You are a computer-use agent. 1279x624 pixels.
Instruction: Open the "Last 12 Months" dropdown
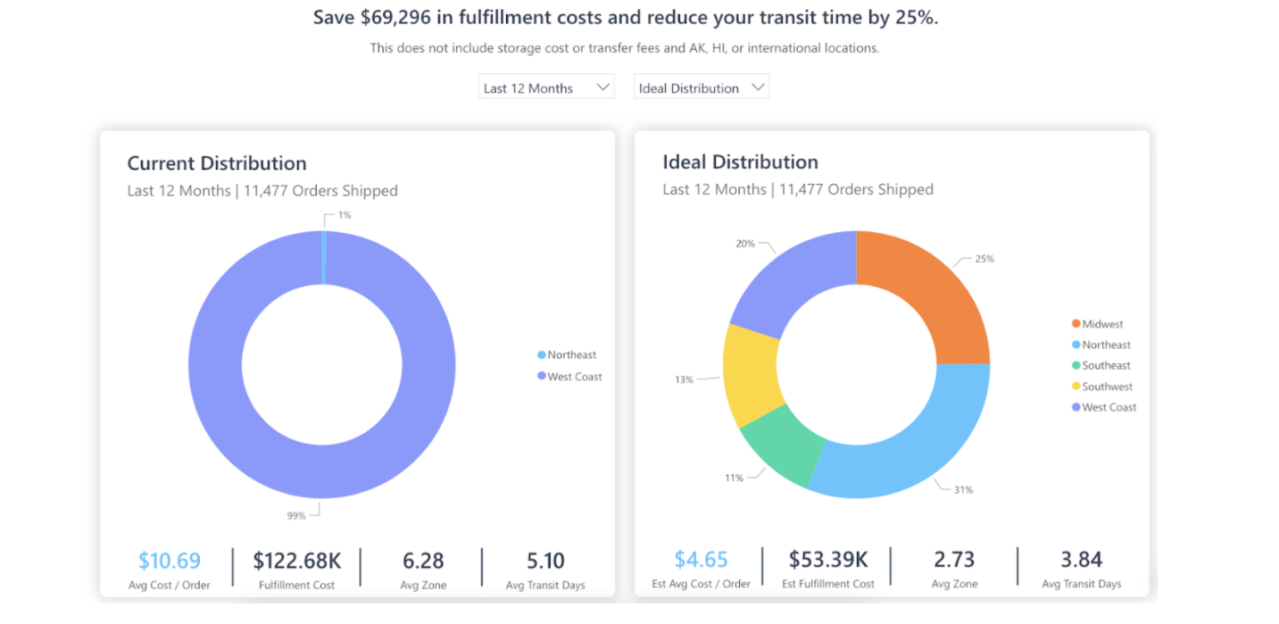point(546,88)
